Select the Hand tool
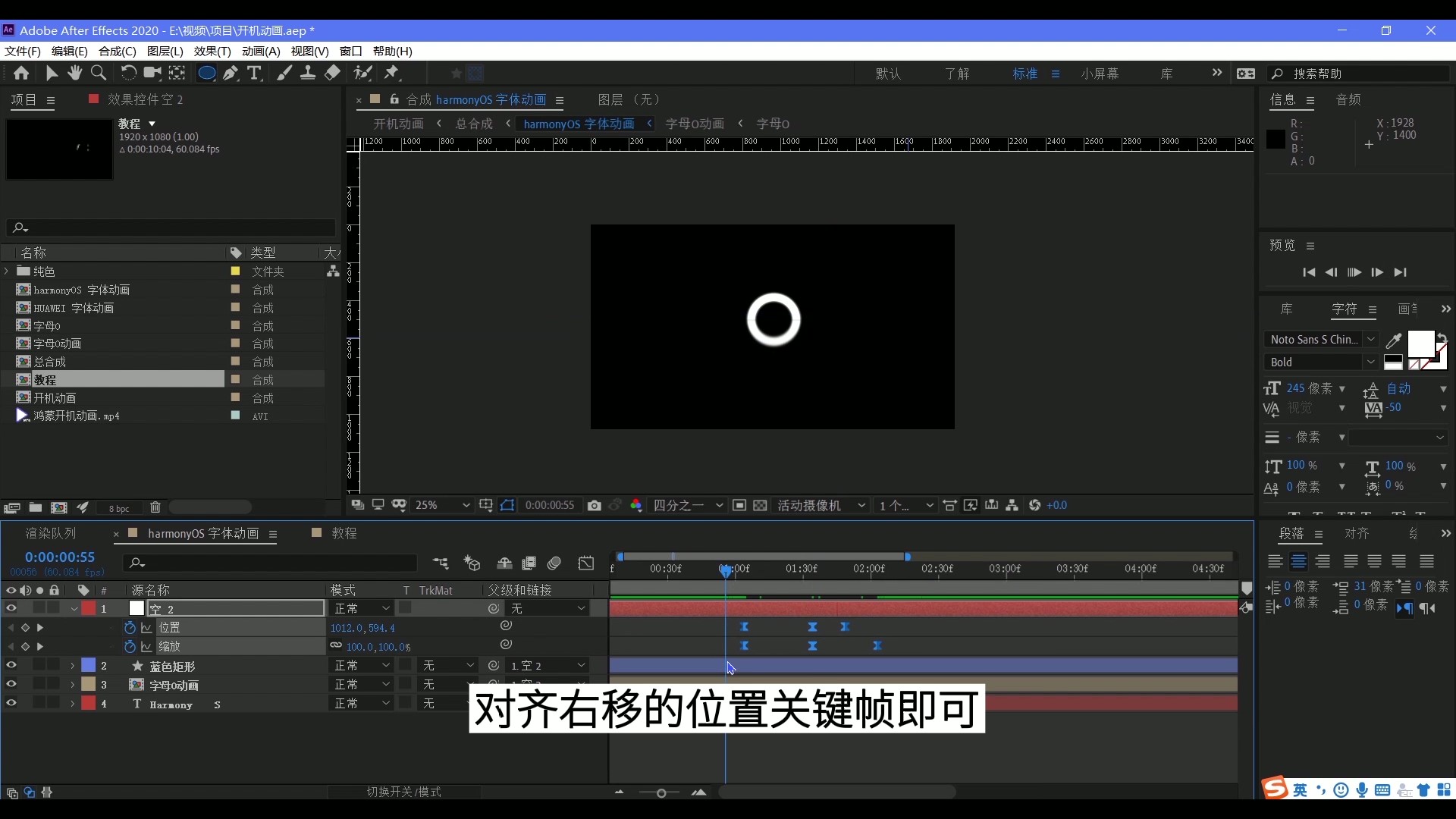 [74, 73]
